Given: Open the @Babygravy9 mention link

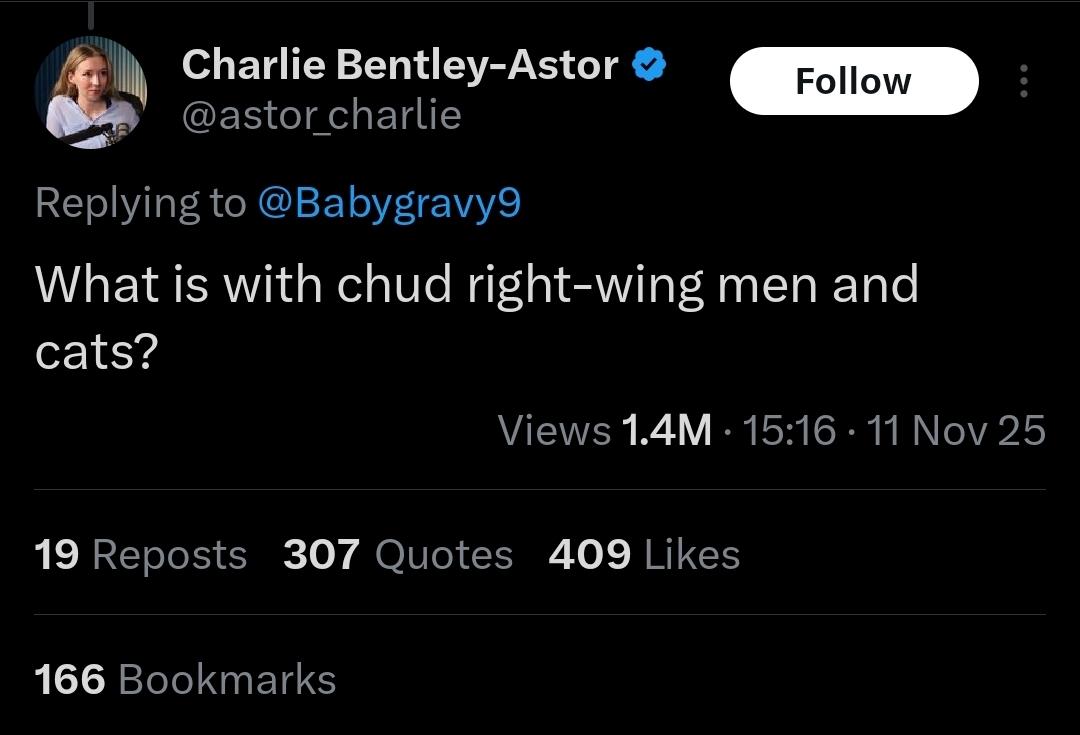Looking at the screenshot, I should pyautogui.click(x=389, y=203).
